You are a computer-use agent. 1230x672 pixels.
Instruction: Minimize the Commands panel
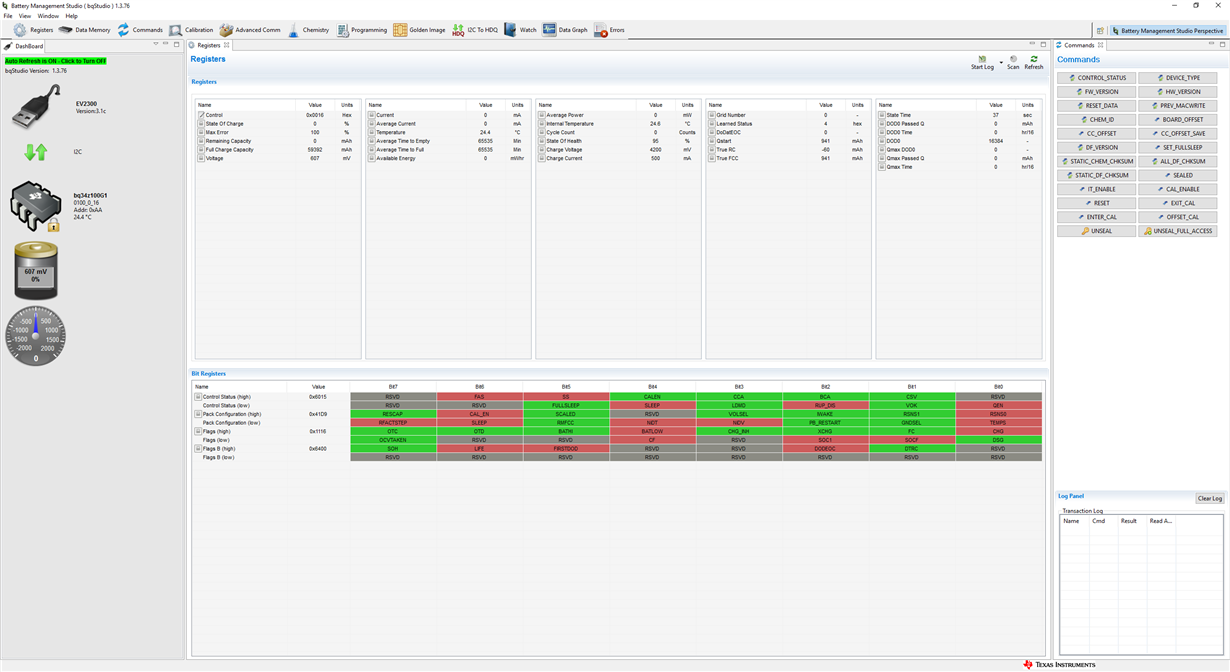1212,44
